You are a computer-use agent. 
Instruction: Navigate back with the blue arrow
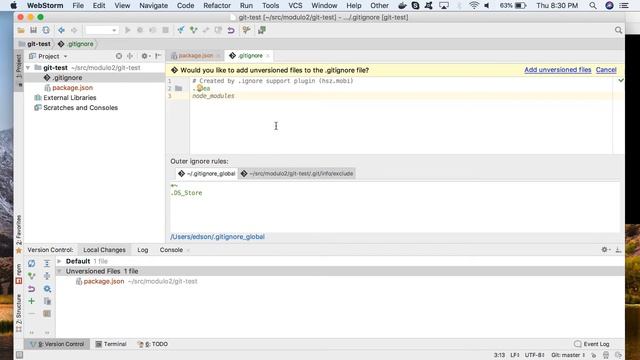[x=61, y=30]
